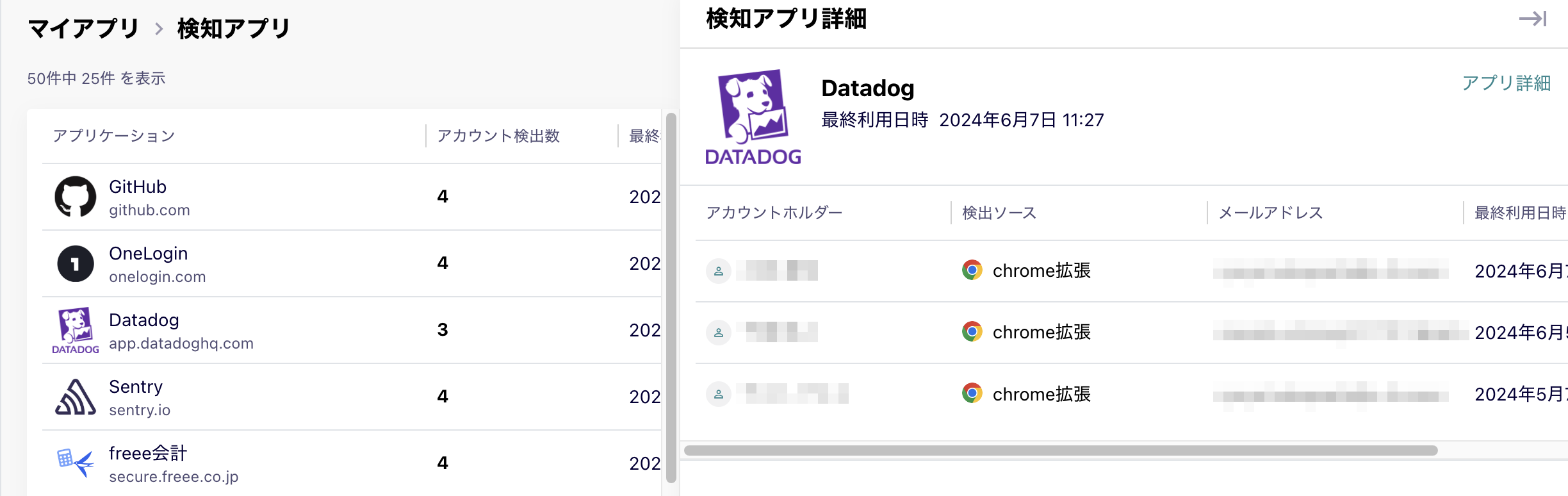Click the app list vertical scrollbar

671,297
